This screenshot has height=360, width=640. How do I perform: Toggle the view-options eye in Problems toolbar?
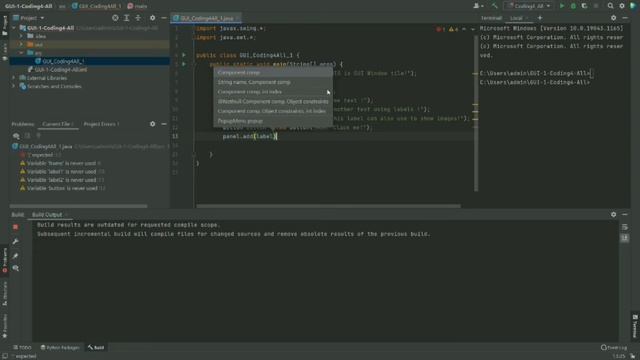tap(16, 136)
